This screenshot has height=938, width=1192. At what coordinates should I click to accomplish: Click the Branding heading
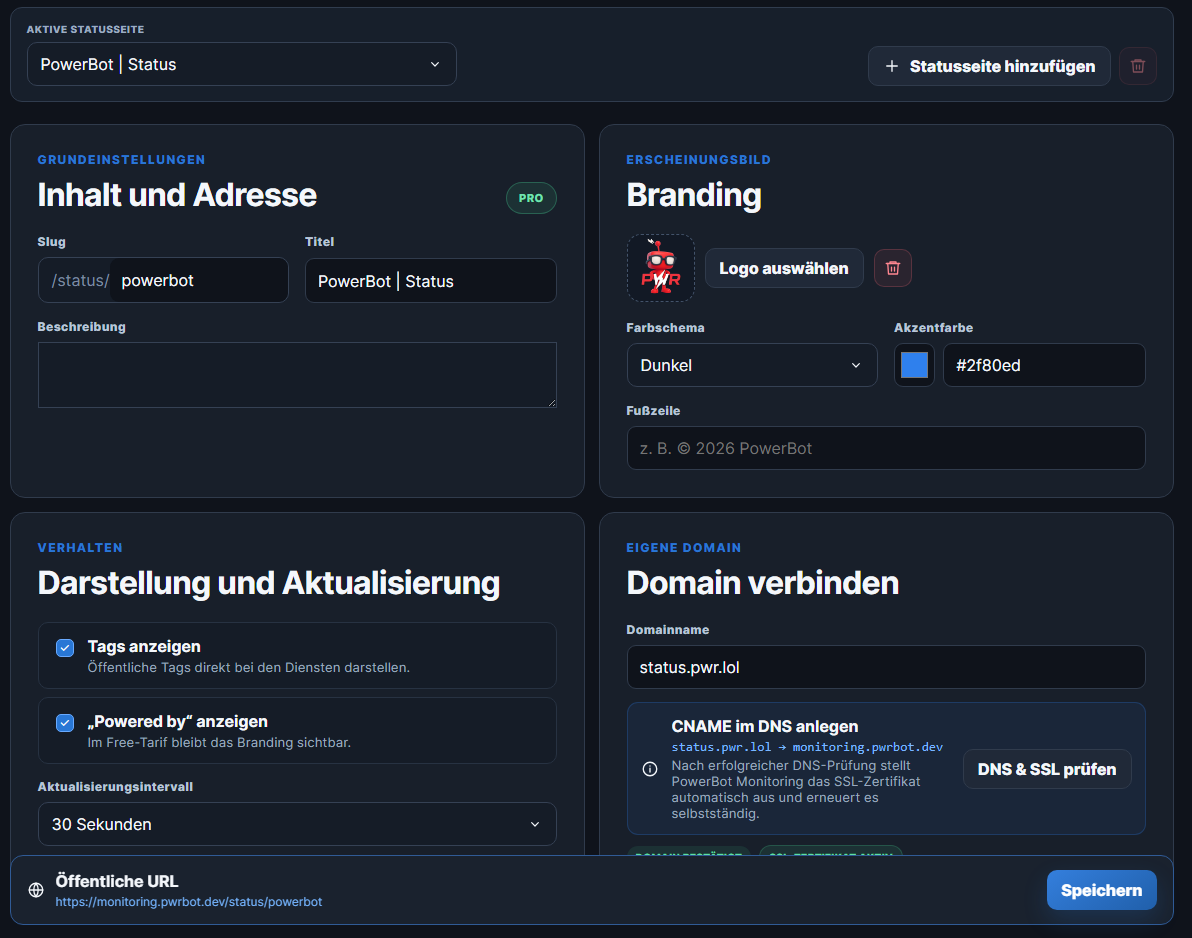[x=693, y=195]
